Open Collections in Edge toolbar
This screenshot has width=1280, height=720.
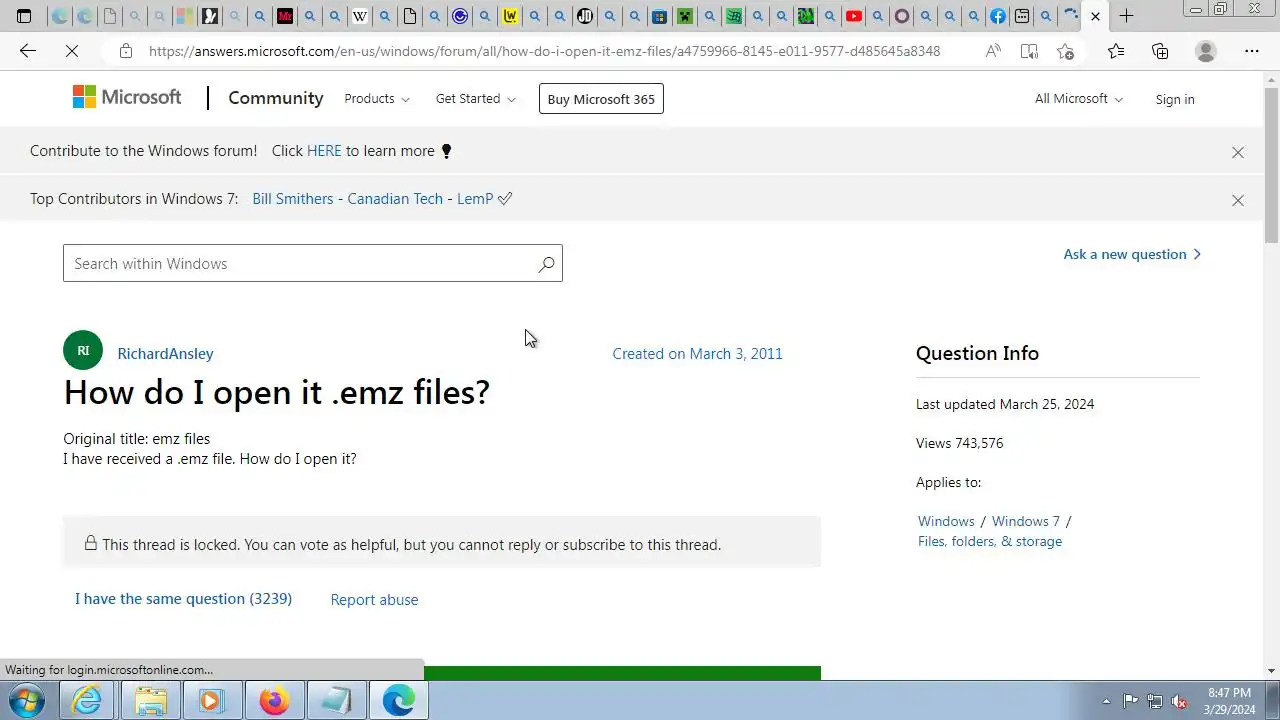coord(1160,51)
